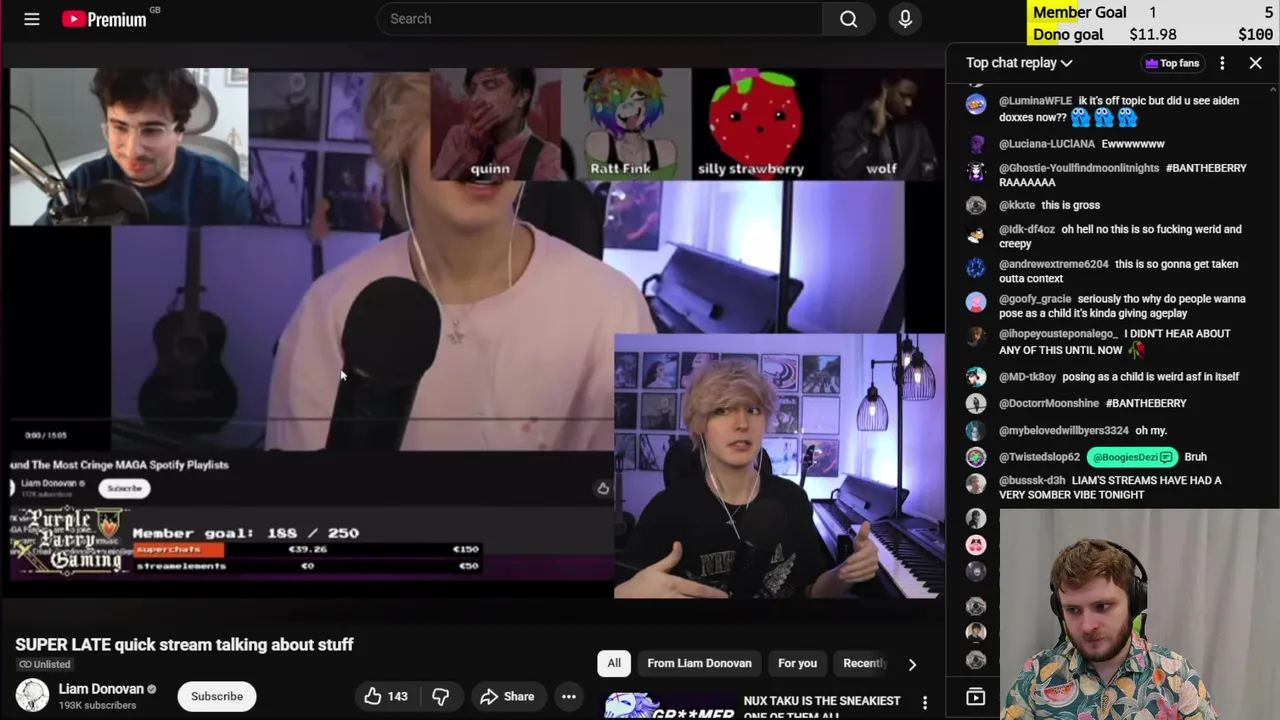Run search with the magnifier button
The image size is (1280, 720).
coord(849,19)
